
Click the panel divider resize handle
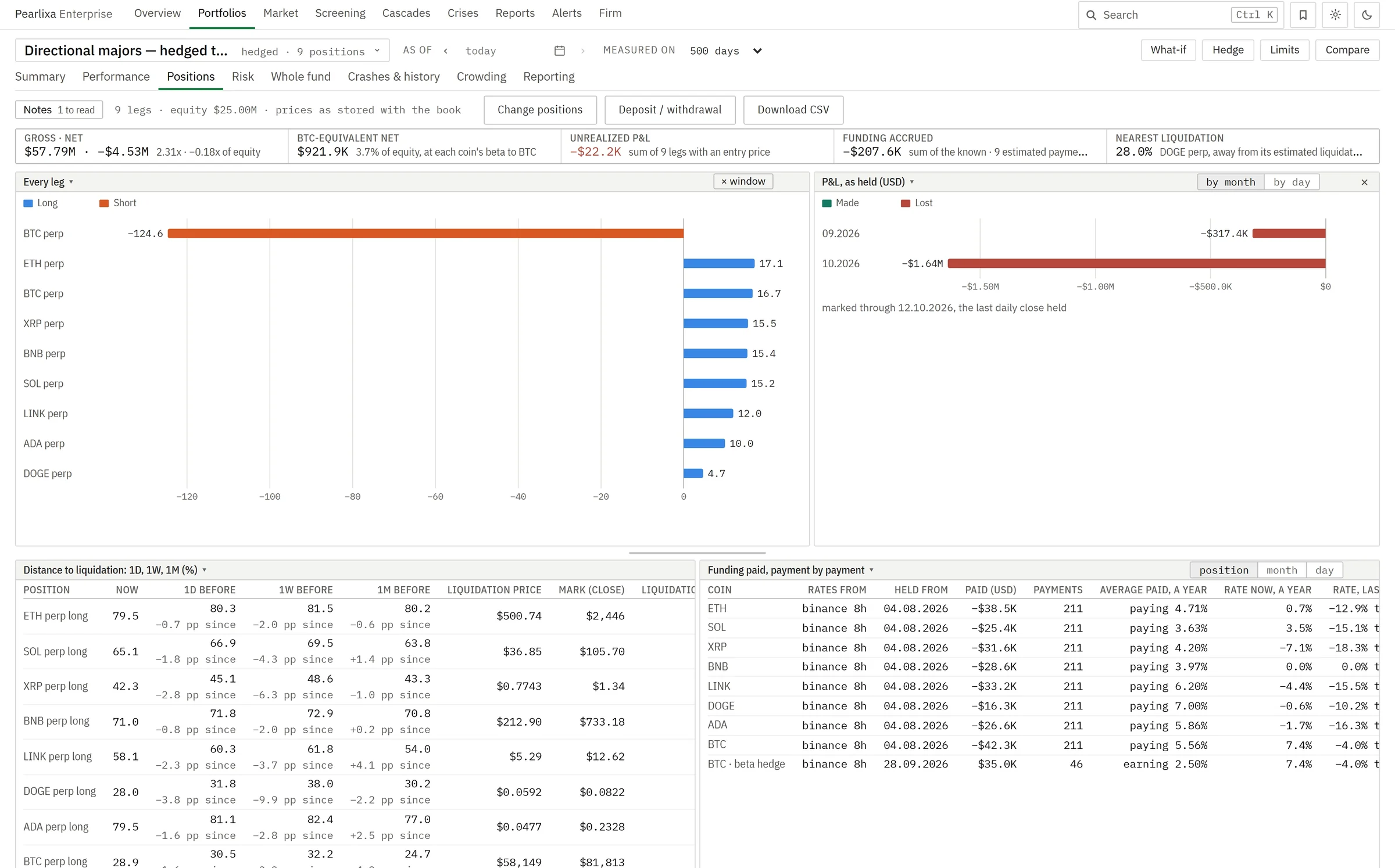pos(697,553)
